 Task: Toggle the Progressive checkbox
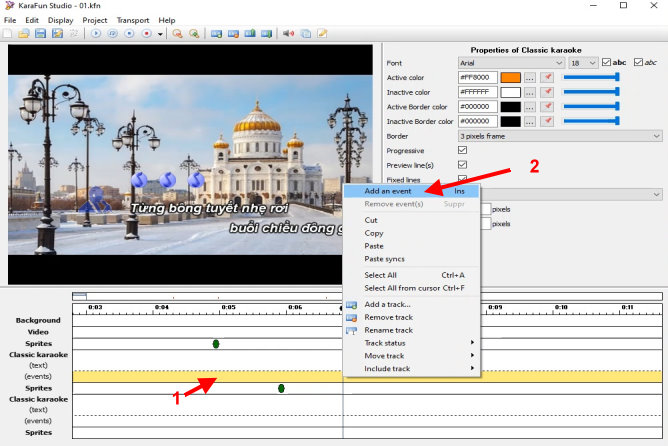click(x=462, y=150)
